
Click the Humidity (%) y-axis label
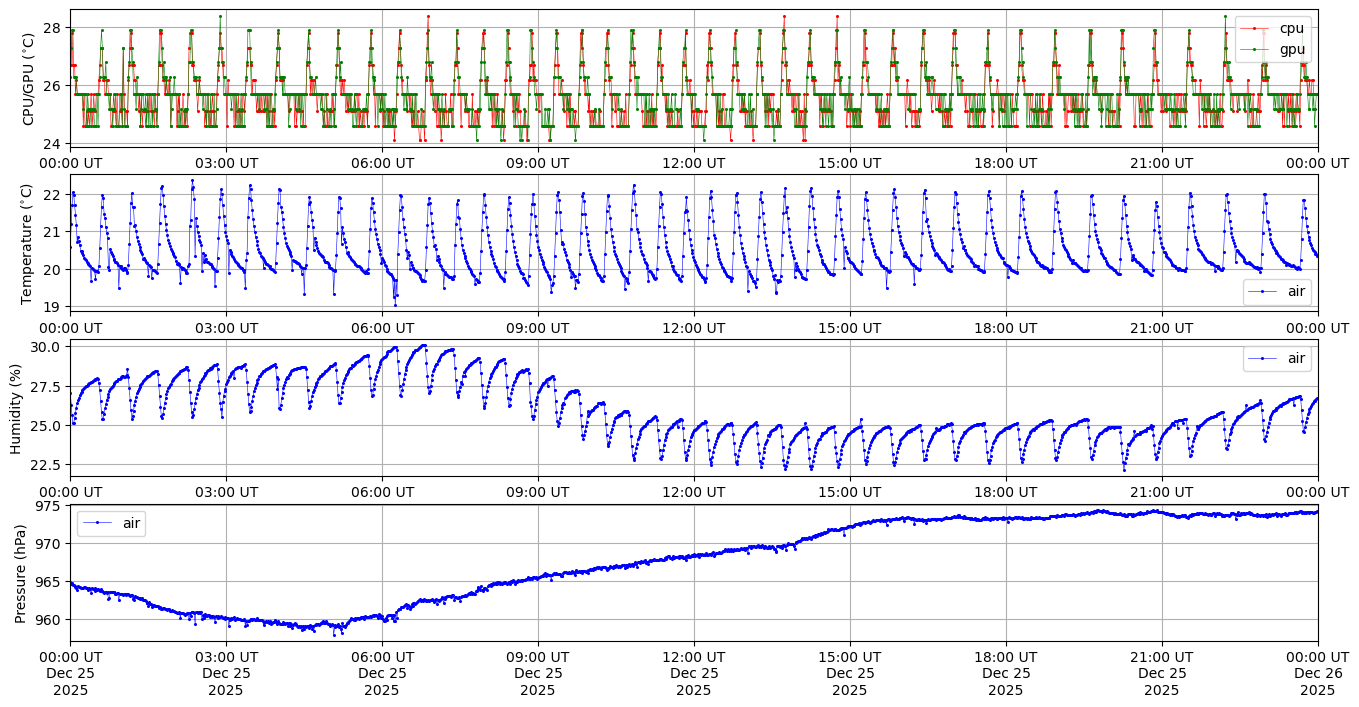tap(16, 408)
